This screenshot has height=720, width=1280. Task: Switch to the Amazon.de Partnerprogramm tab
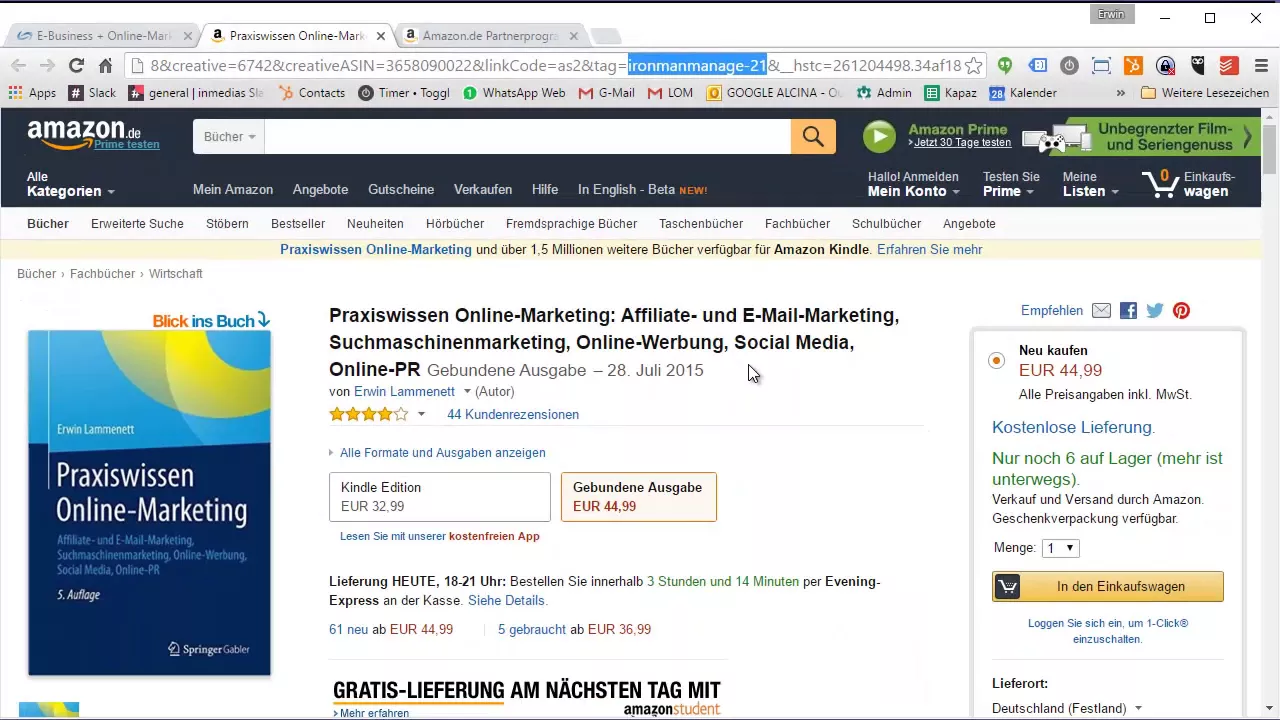[488, 36]
